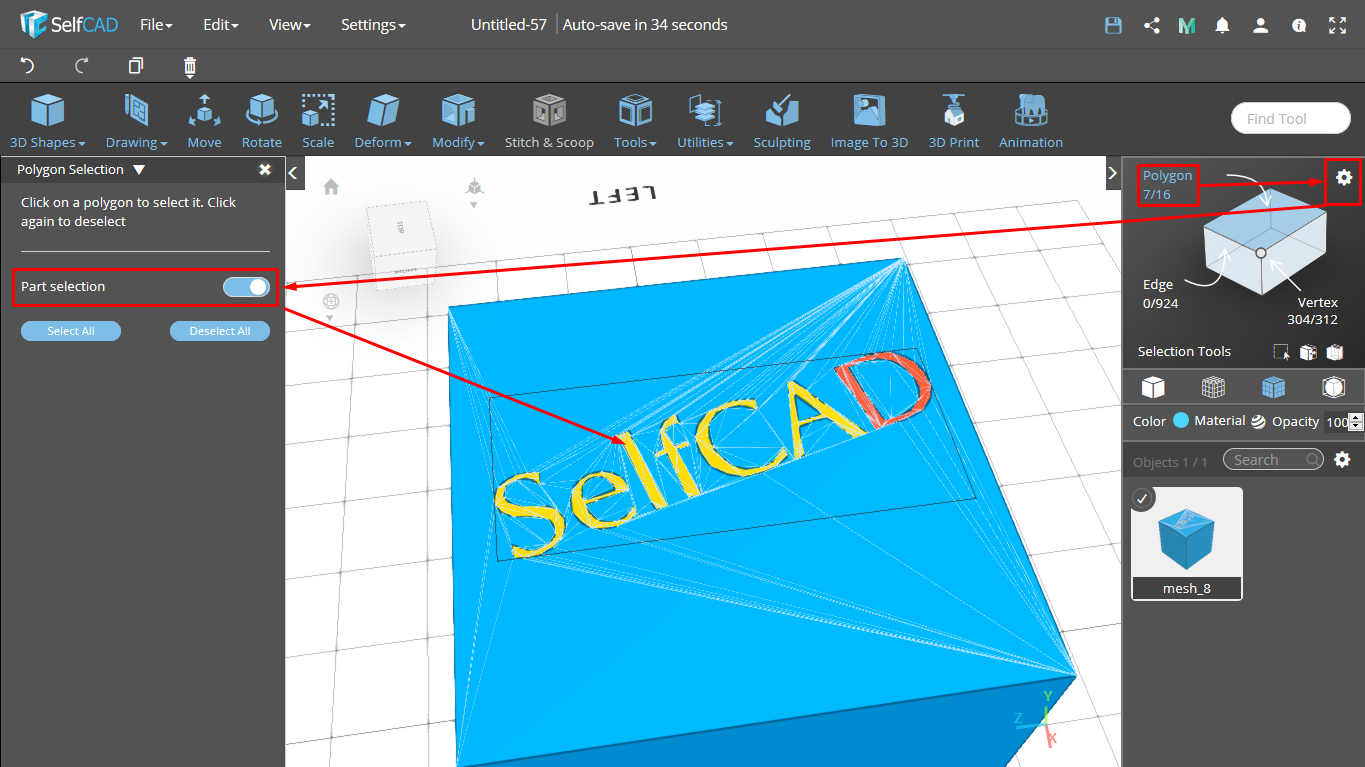The image size is (1365, 767).
Task: Open the MyMiniFactory M icon
Action: coord(1187,25)
